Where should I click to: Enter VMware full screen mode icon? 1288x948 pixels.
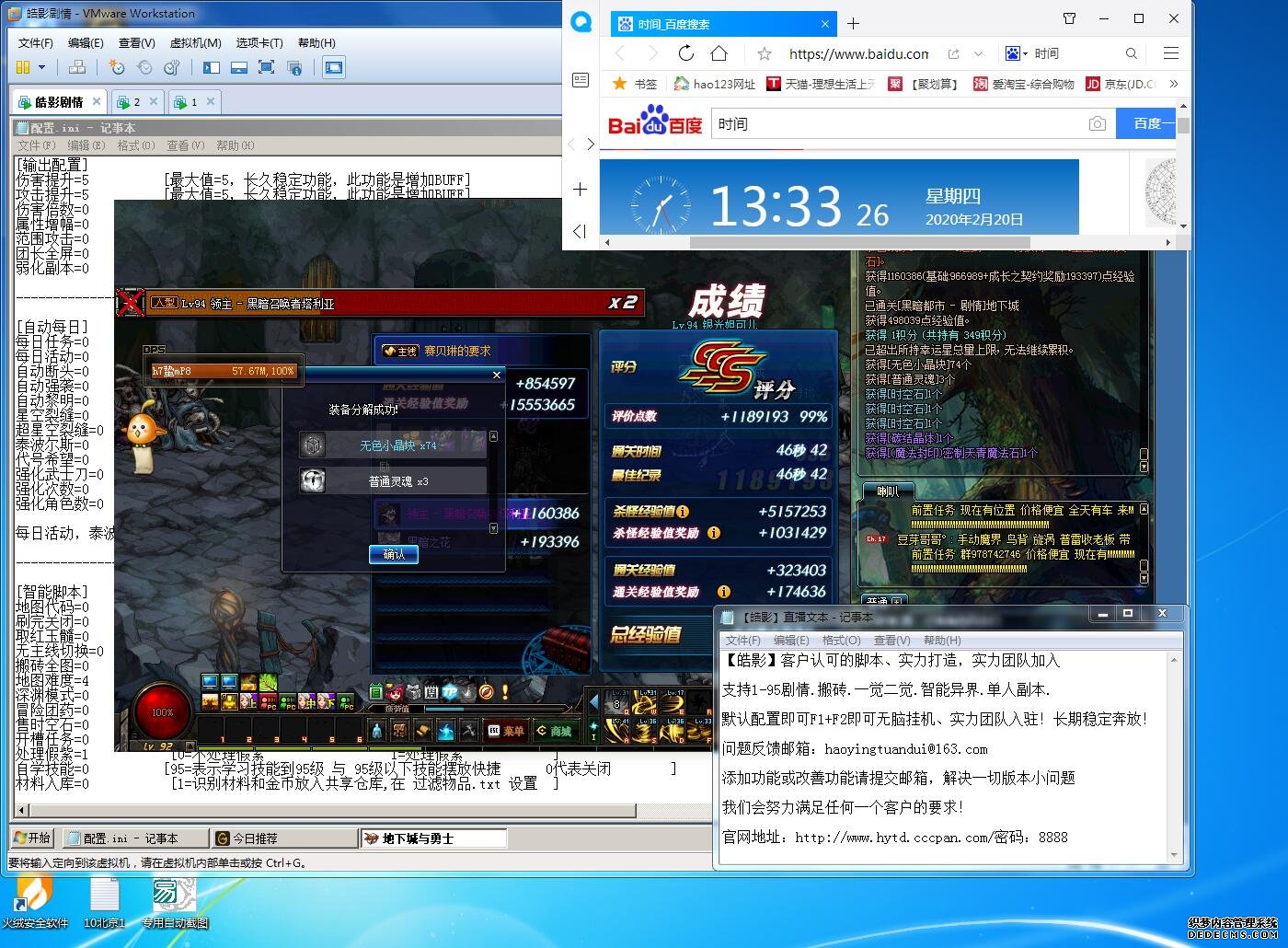[266, 67]
